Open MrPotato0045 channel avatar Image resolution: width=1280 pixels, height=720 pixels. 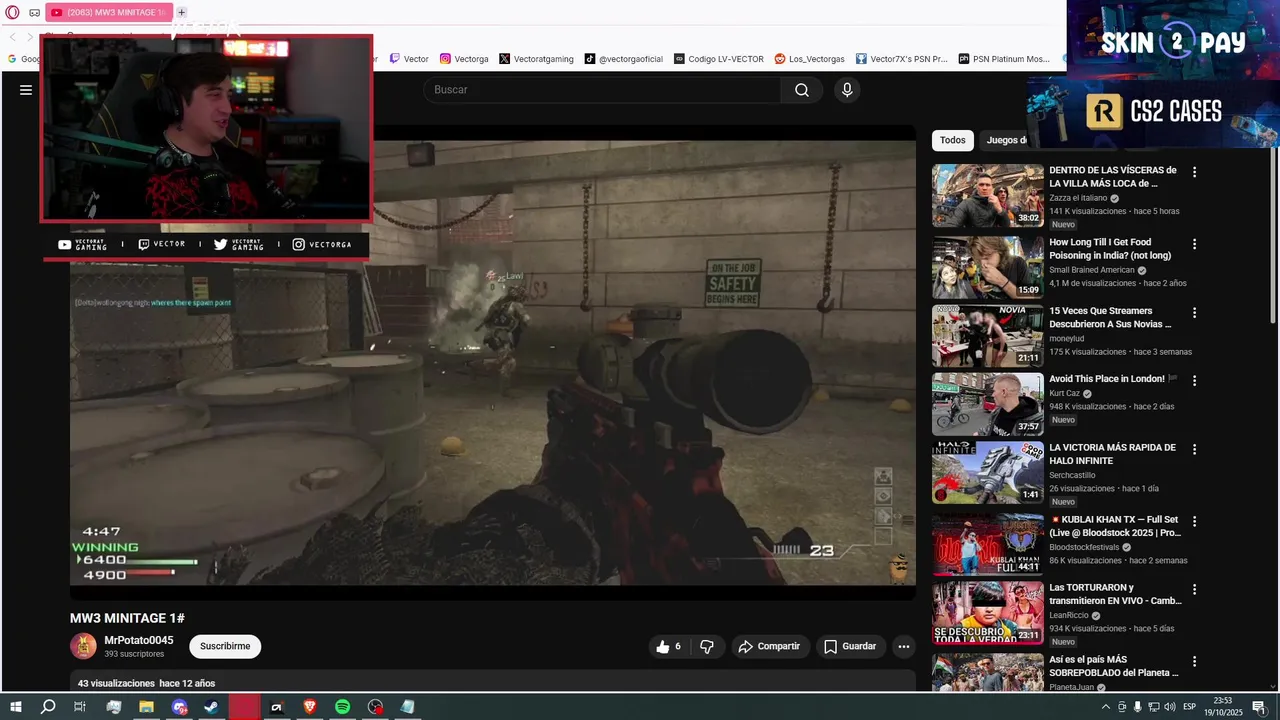pyautogui.click(x=83, y=646)
